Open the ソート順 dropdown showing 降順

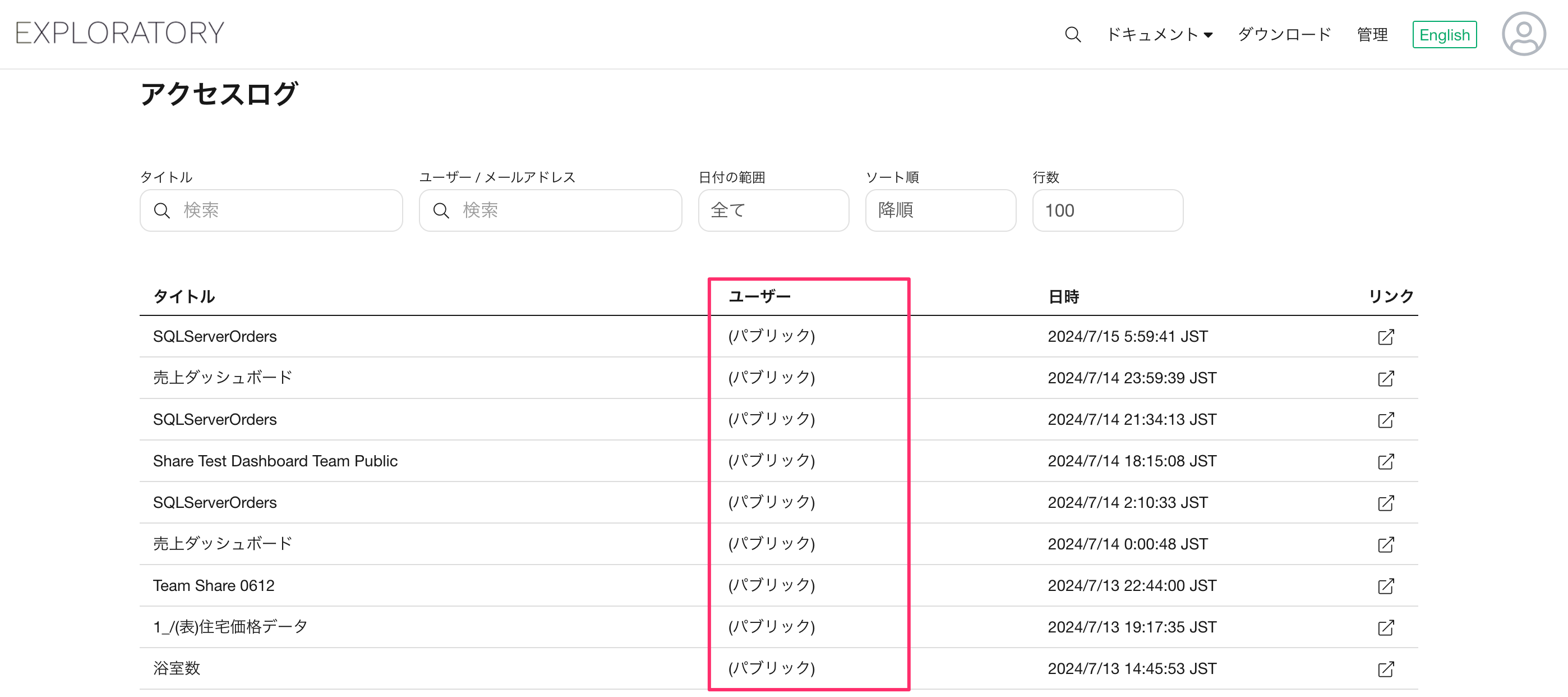coord(940,210)
